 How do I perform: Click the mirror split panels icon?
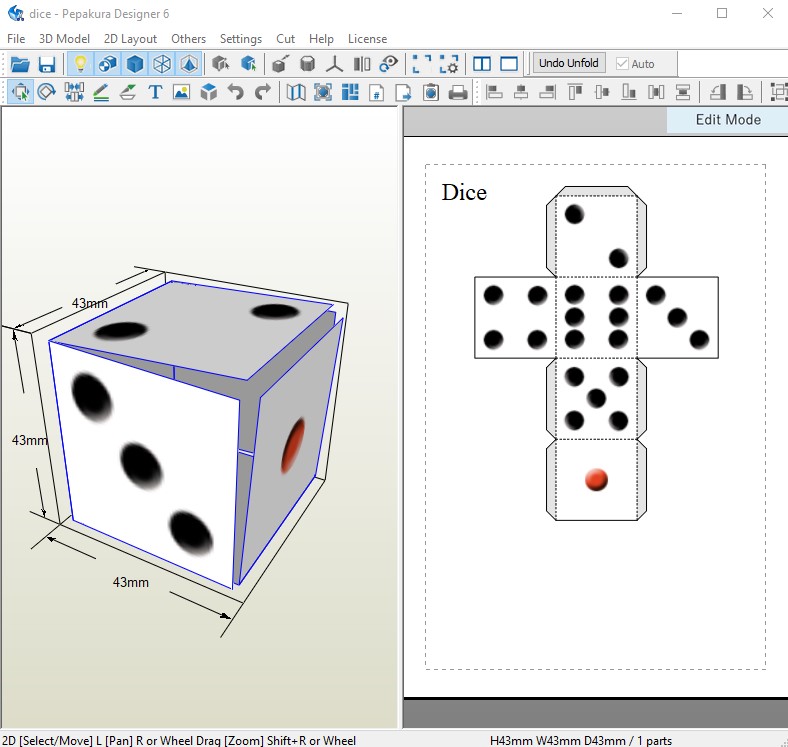pyautogui.click(x=362, y=64)
